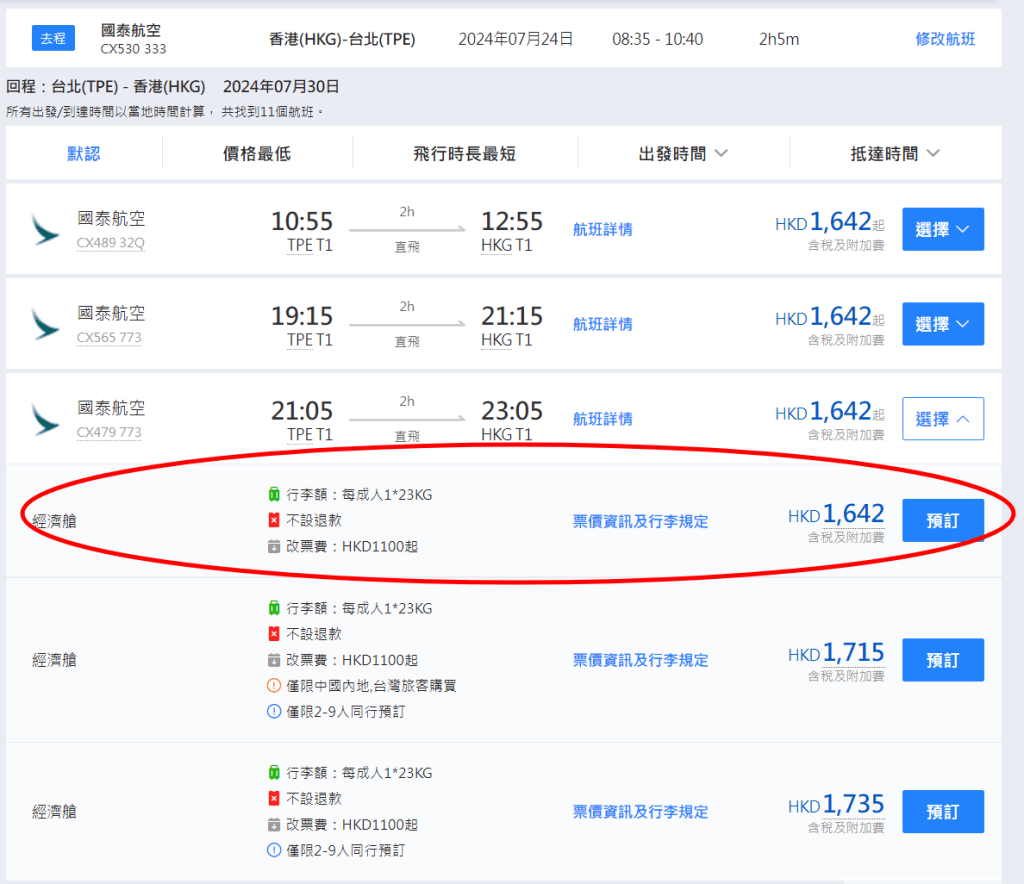
Task: Collapse 選擇 fares for 21:05 flight
Action: click(942, 419)
